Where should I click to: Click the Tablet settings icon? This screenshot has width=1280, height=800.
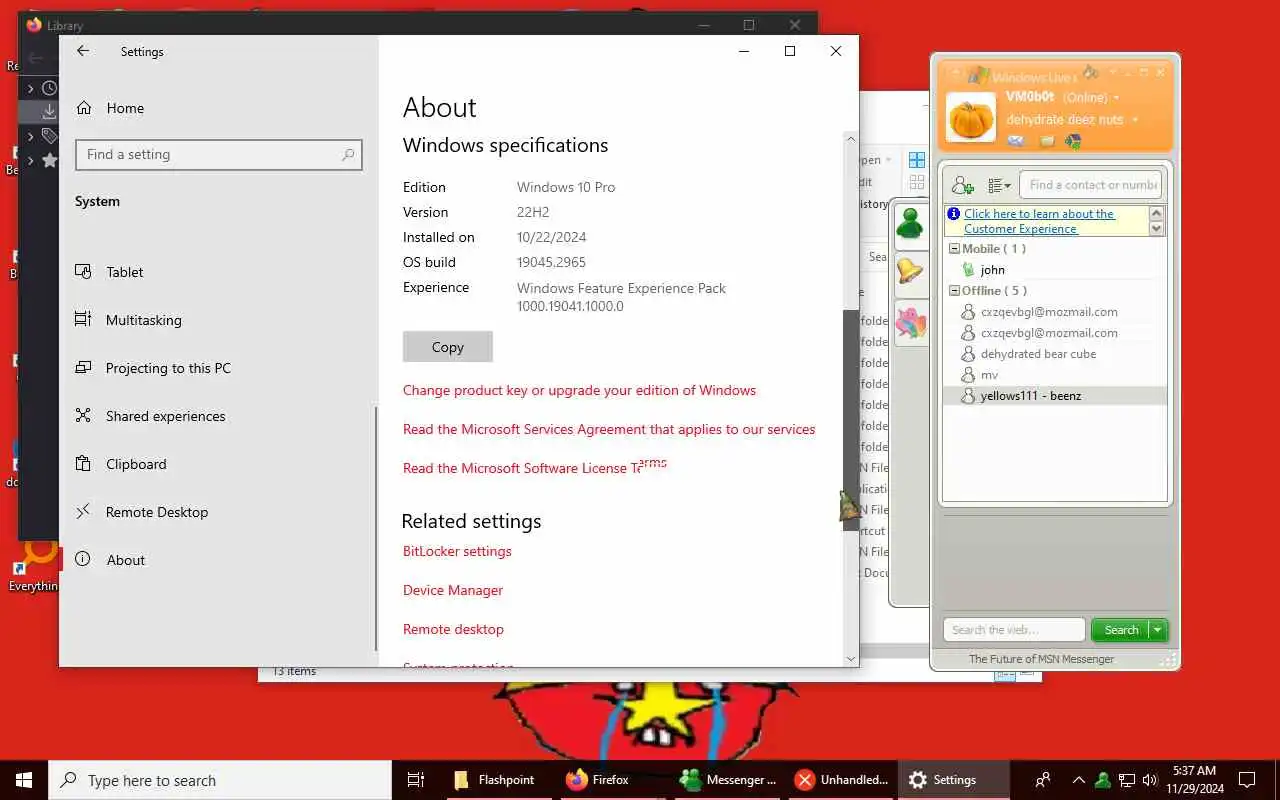point(84,271)
